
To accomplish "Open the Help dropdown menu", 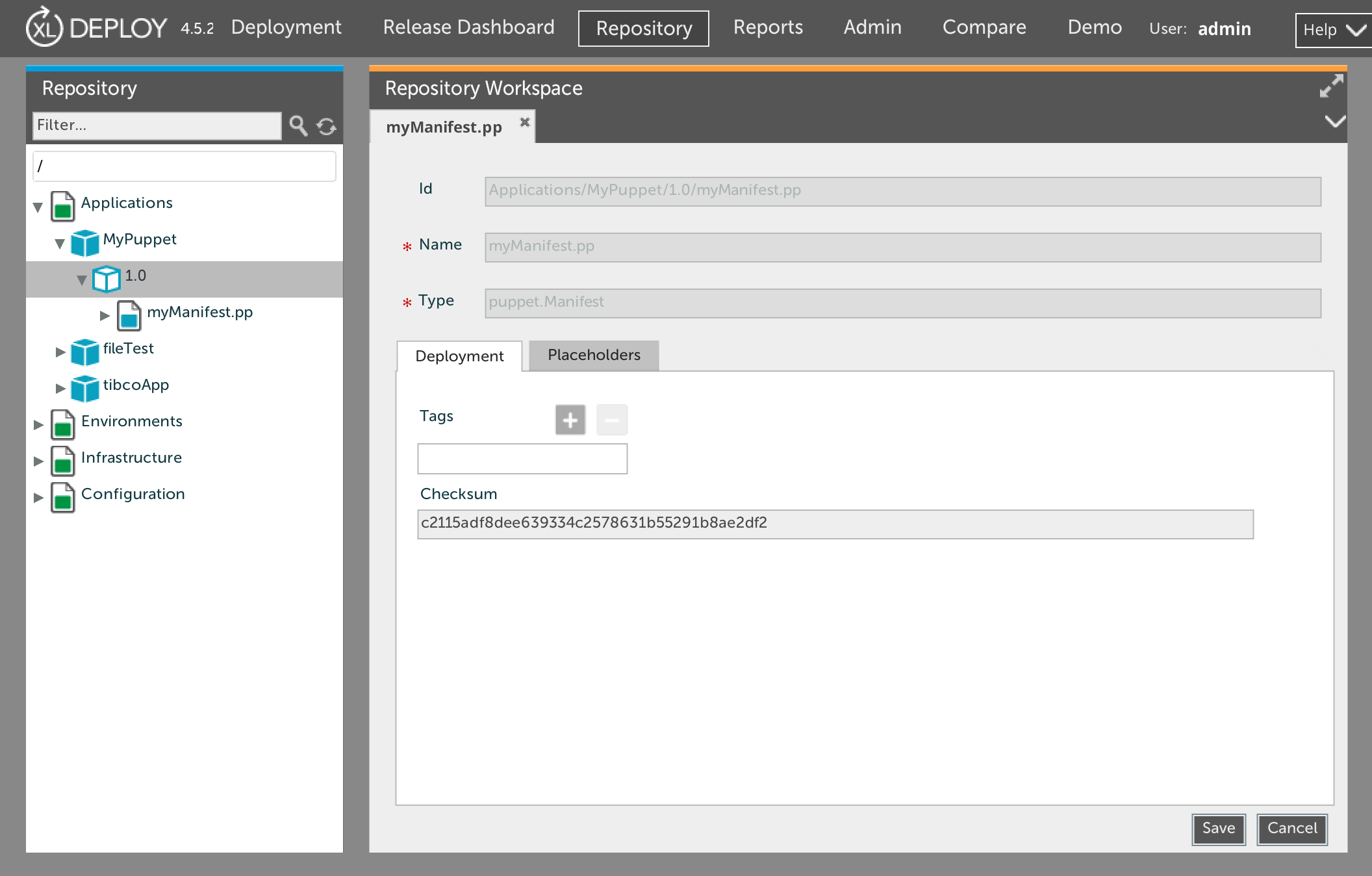I will (1333, 30).
